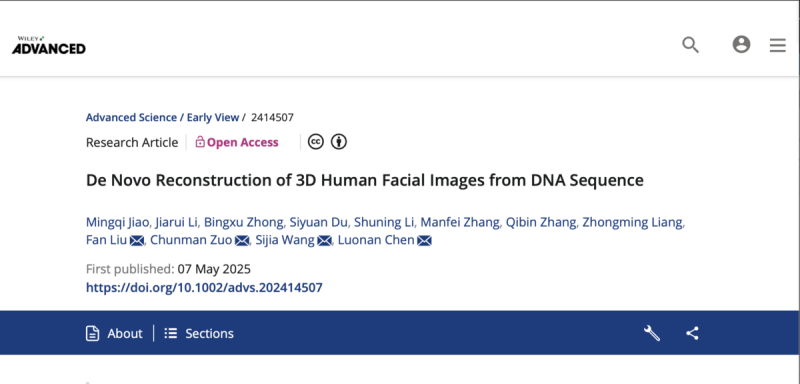Open the user account icon
The image size is (800, 384).
741,44
